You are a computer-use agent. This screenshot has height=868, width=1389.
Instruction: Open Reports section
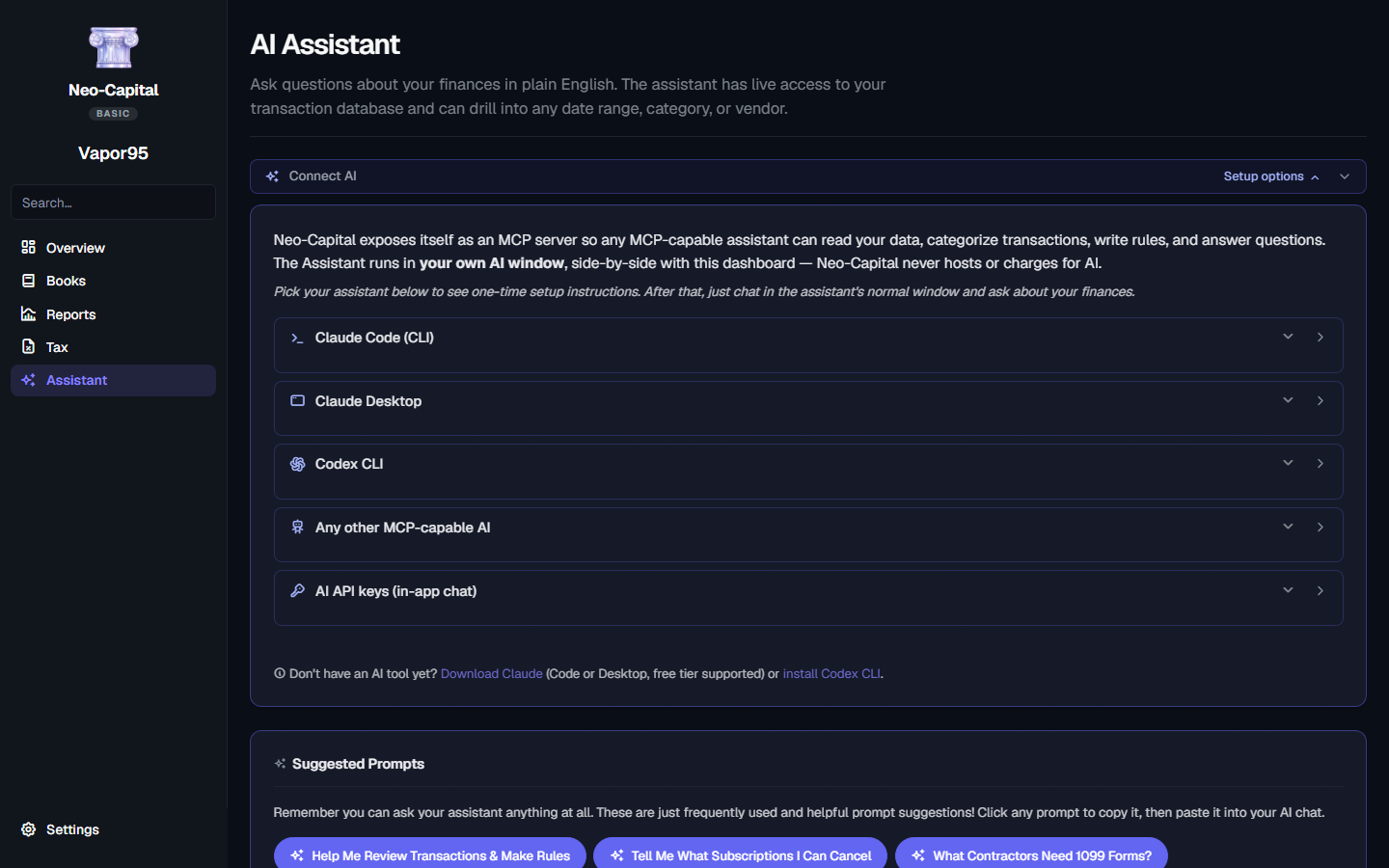click(x=113, y=314)
